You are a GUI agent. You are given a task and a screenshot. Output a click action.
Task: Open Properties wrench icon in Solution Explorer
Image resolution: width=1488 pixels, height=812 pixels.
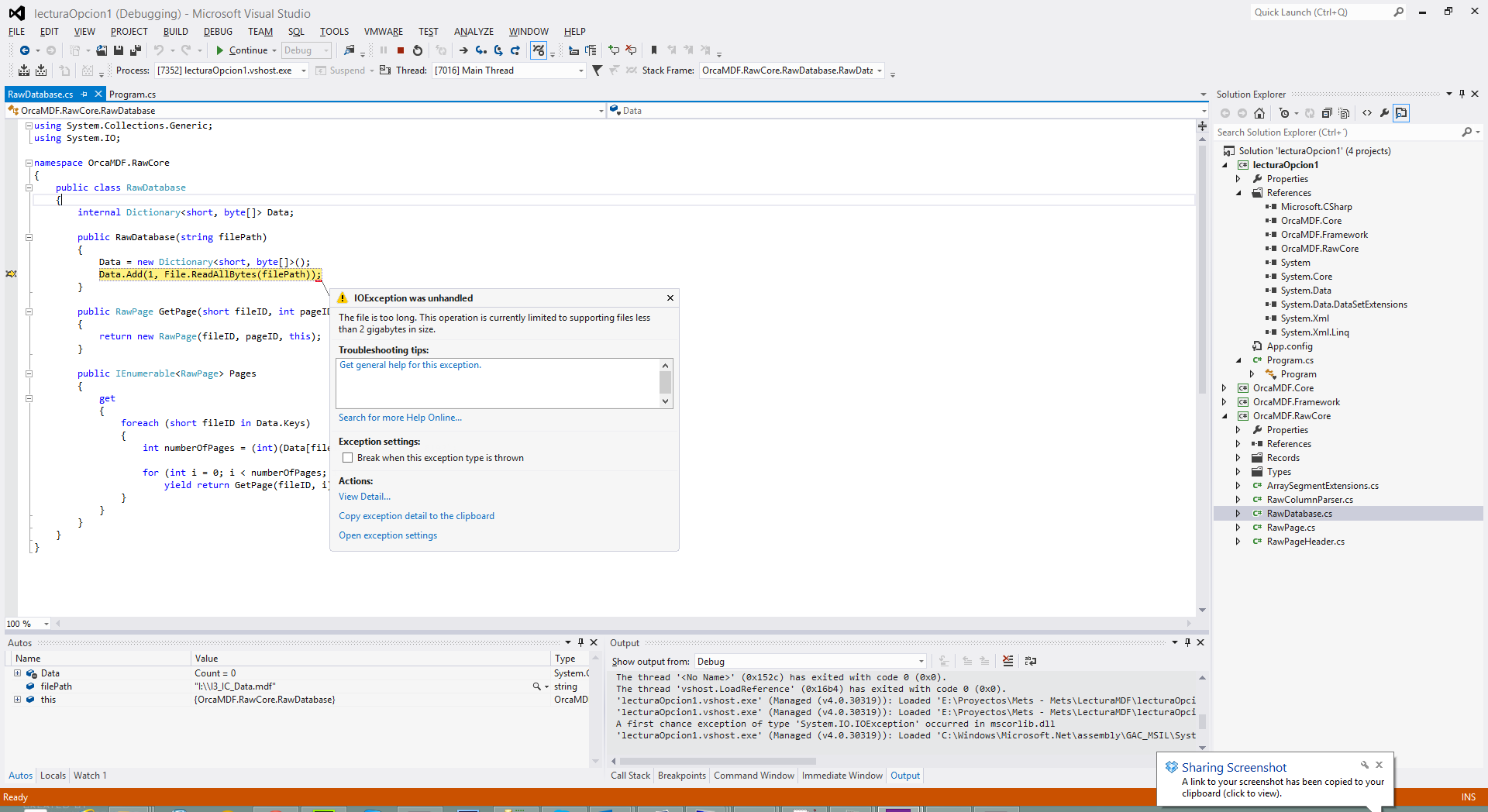click(x=1384, y=113)
